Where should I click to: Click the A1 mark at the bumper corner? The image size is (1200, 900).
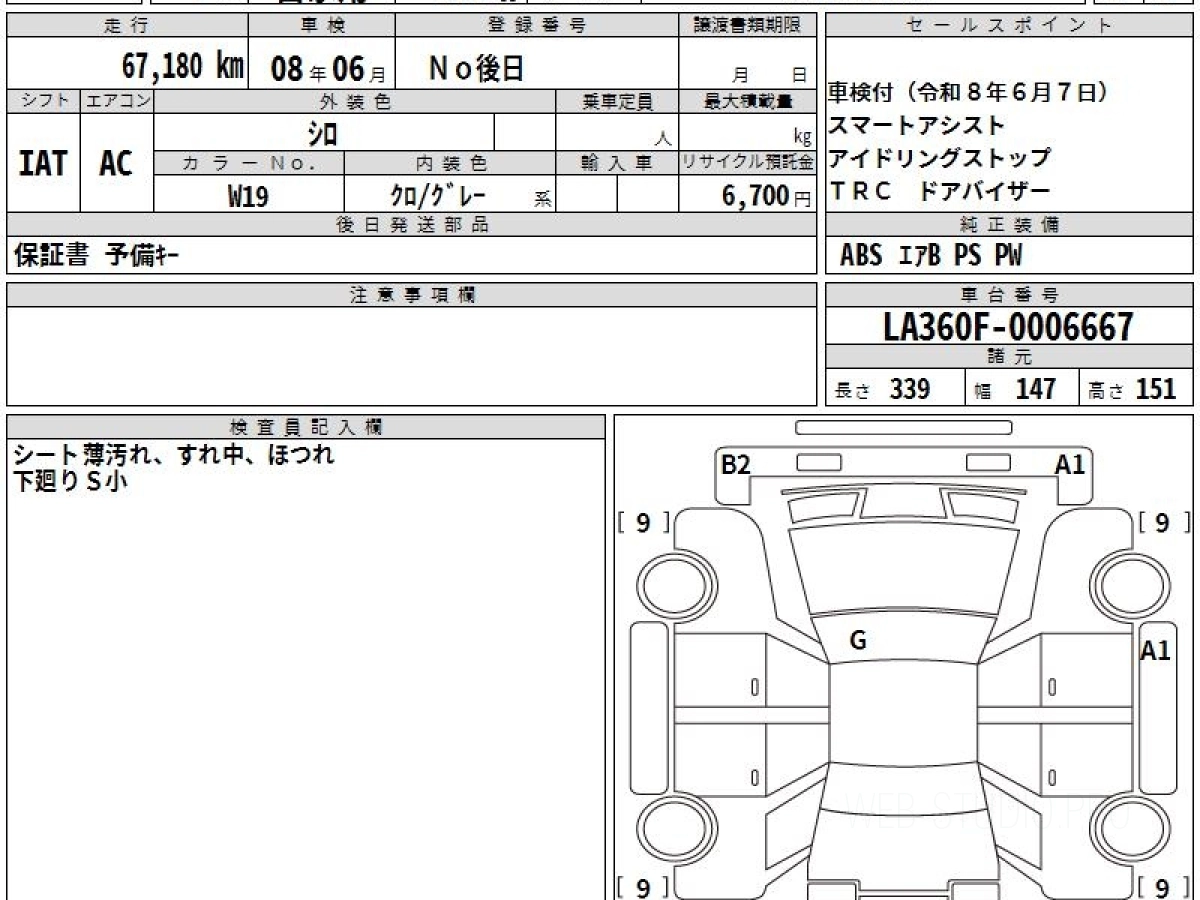tap(1070, 464)
